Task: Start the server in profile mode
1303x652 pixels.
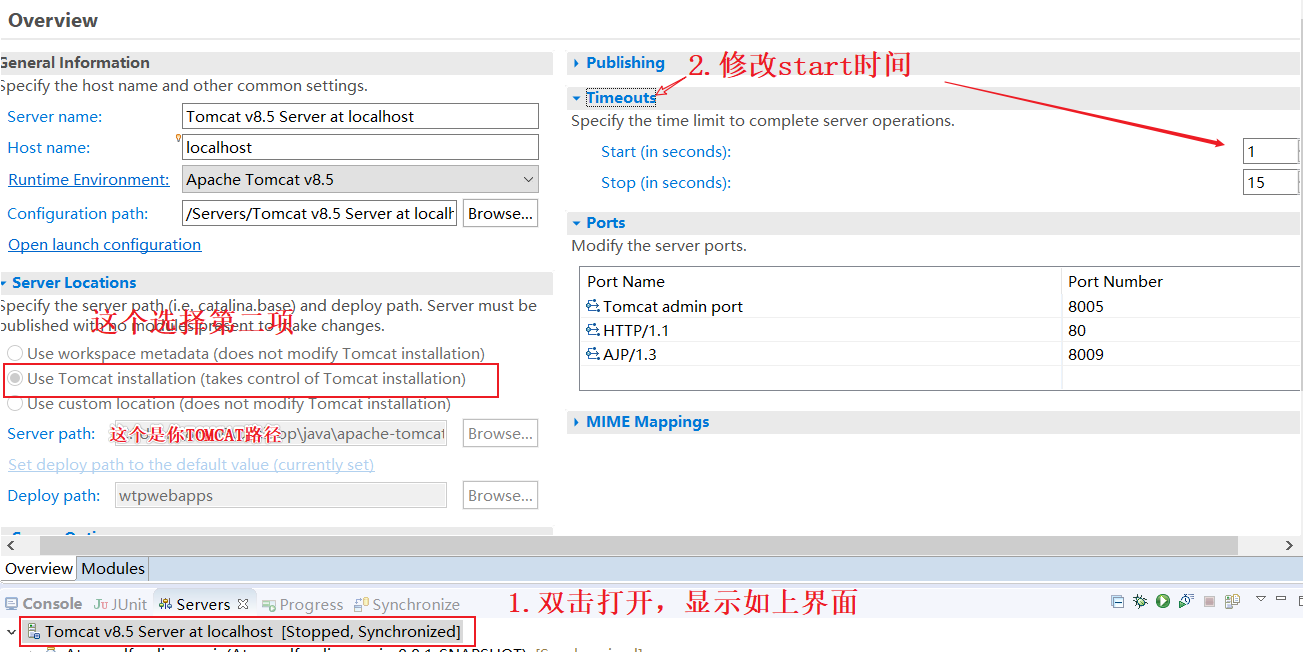Action: 1186,602
